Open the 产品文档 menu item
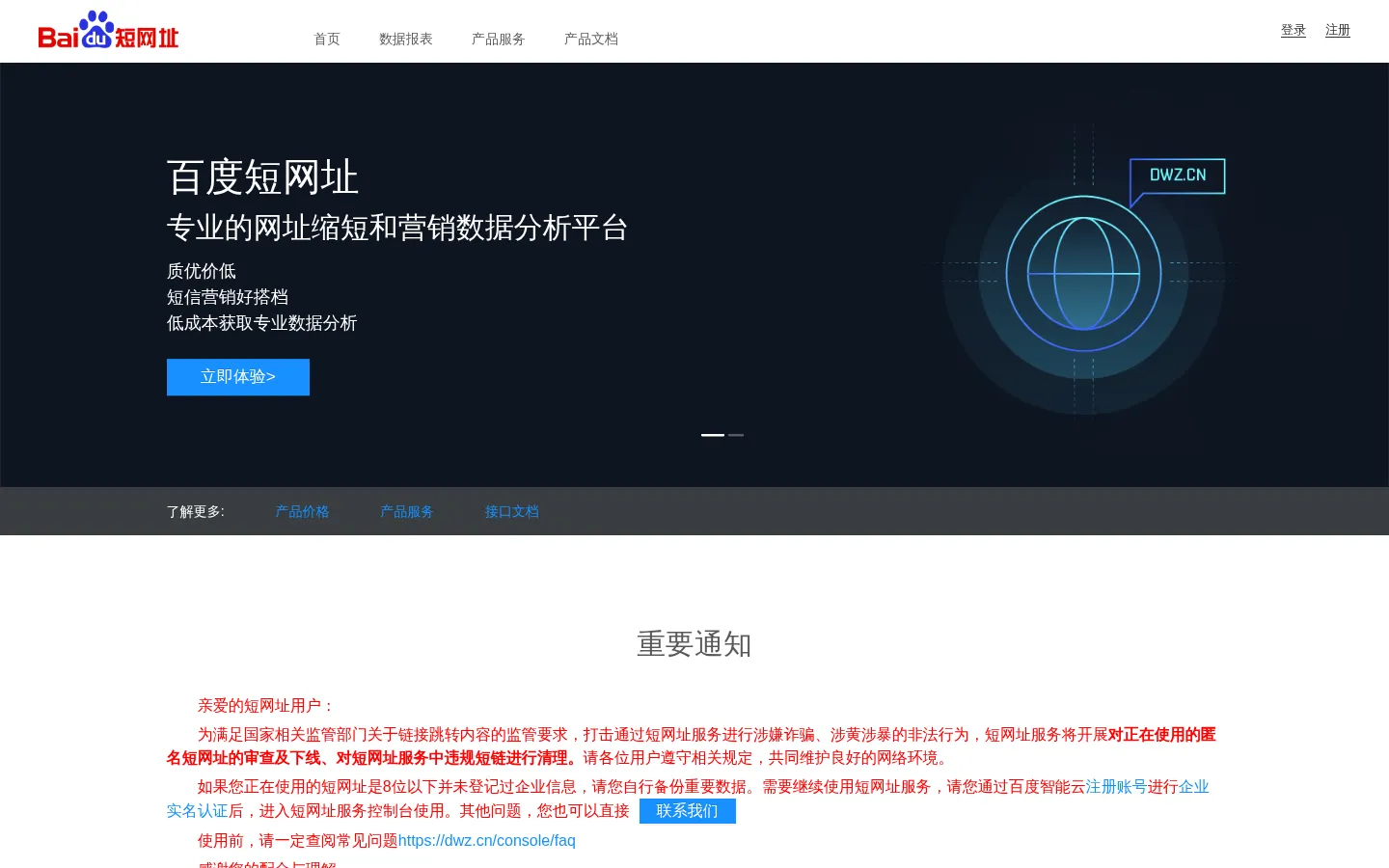Image resolution: width=1389 pixels, height=868 pixels. click(591, 40)
